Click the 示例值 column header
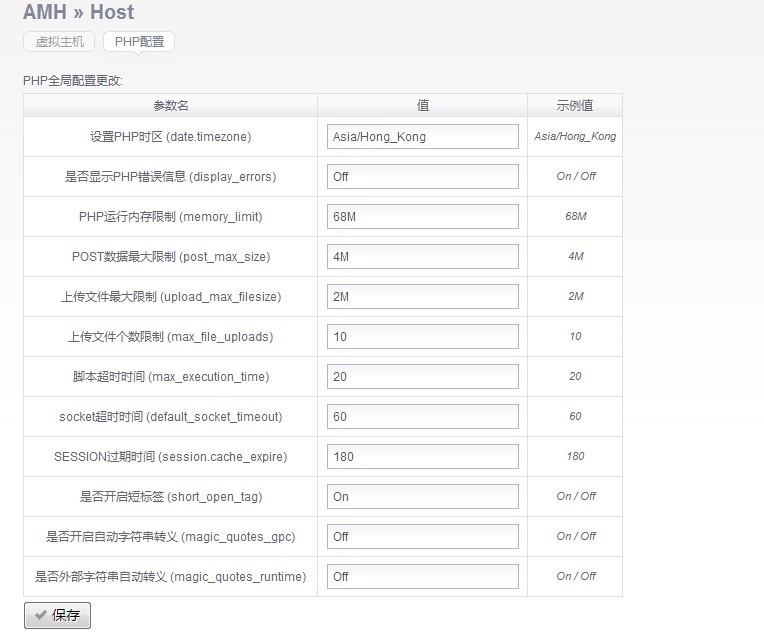The width and height of the screenshot is (764, 635). (x=575, y=105)
